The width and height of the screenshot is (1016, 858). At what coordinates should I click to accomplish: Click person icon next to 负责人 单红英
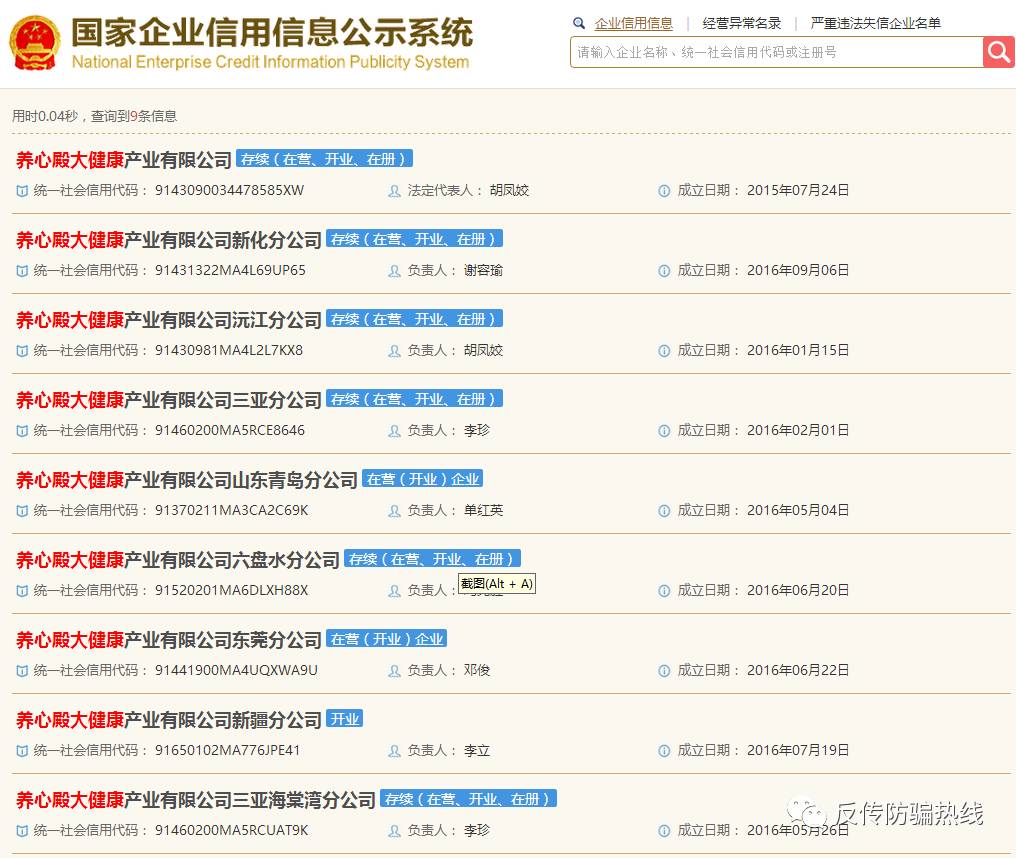[x=394, y=511]
